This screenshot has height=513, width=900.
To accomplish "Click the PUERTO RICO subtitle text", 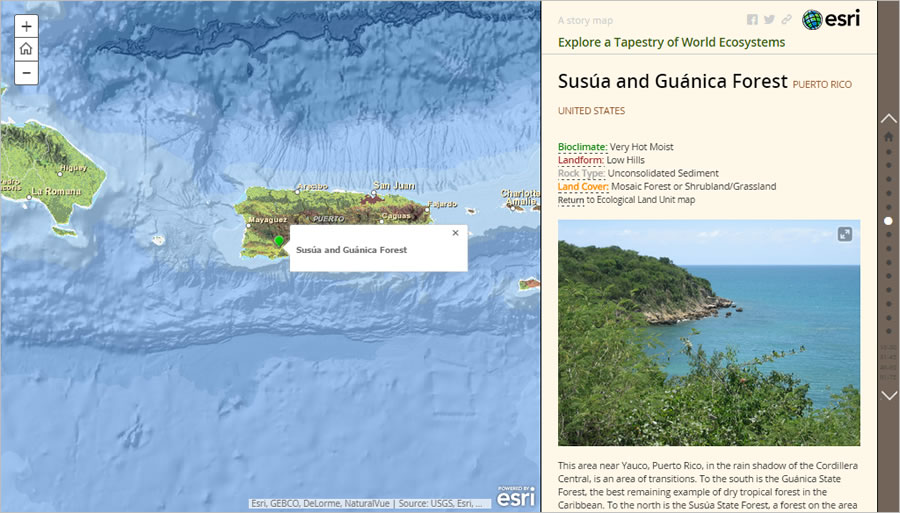I will 822,84.
